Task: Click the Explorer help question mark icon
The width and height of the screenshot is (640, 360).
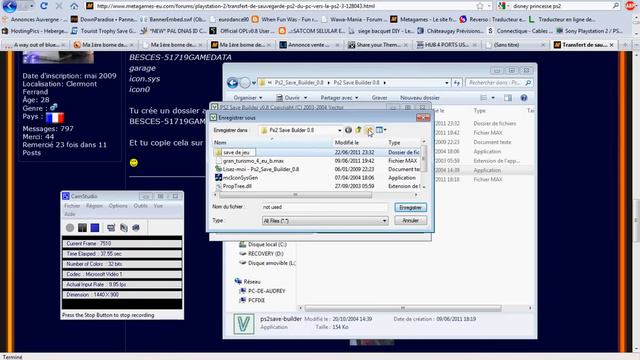Action: (x=524, y=98)
